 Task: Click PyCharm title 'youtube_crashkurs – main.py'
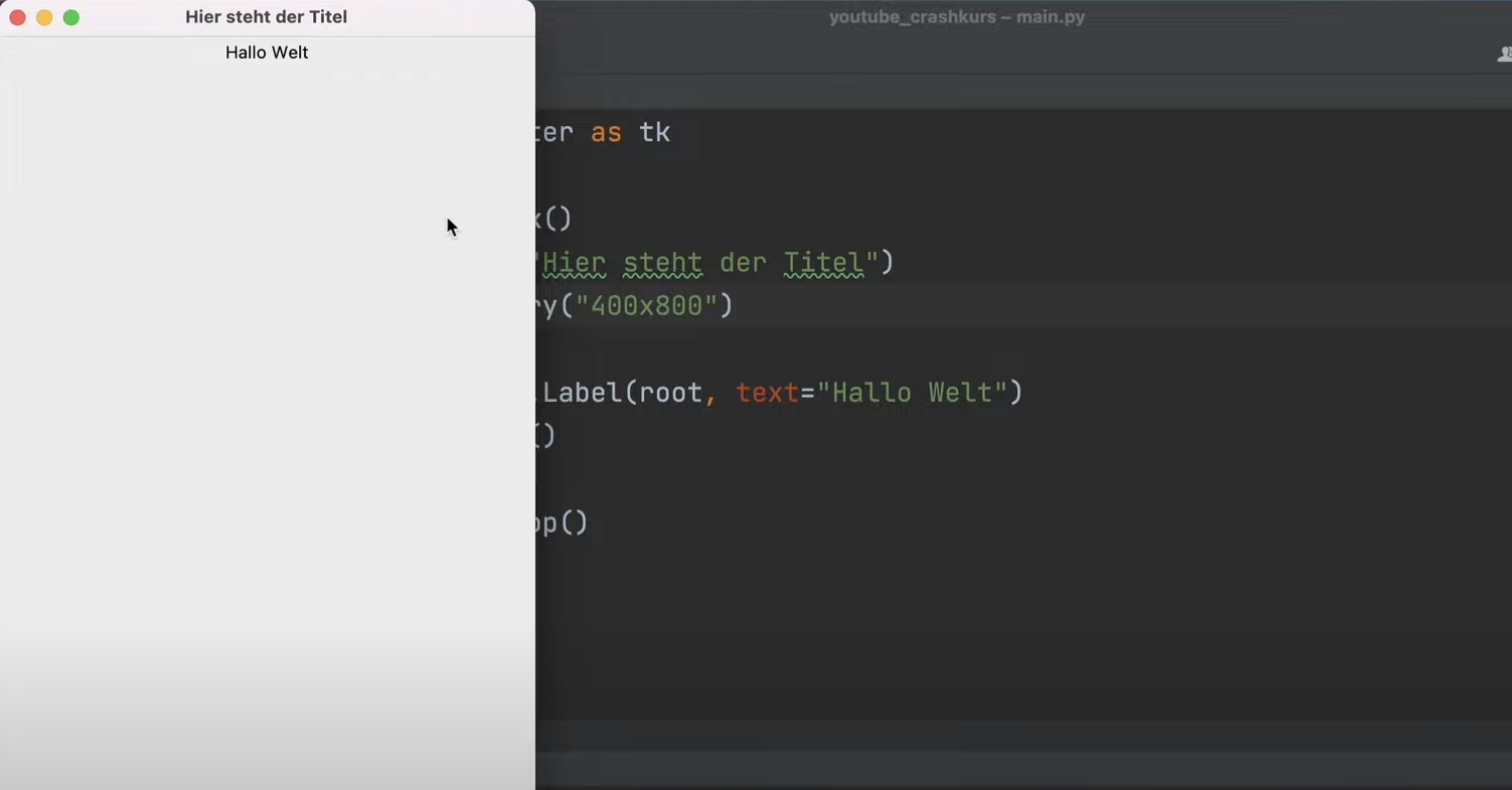tap(957, 17)
